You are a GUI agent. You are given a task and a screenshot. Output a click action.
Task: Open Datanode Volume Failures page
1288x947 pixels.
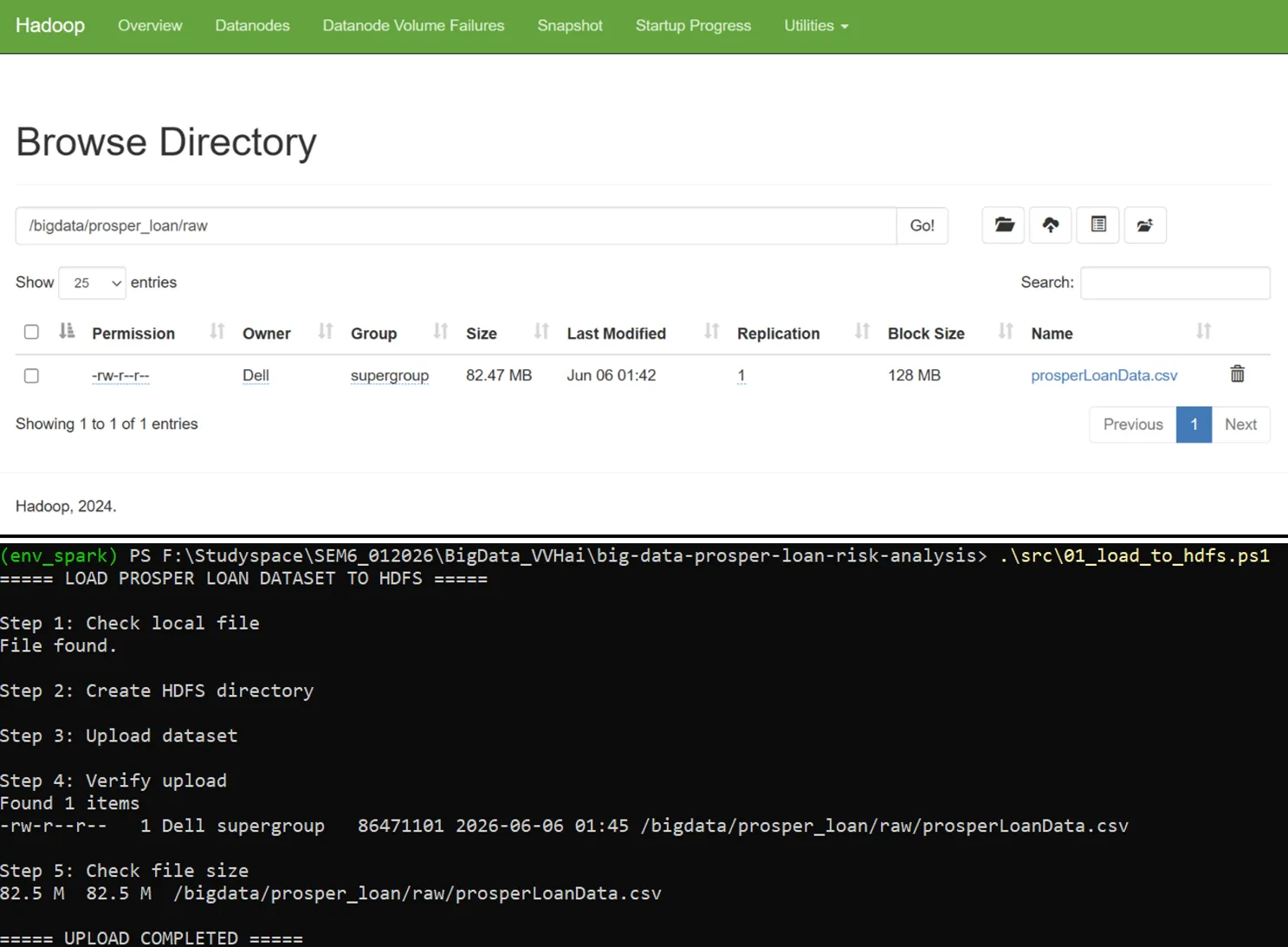413,26
